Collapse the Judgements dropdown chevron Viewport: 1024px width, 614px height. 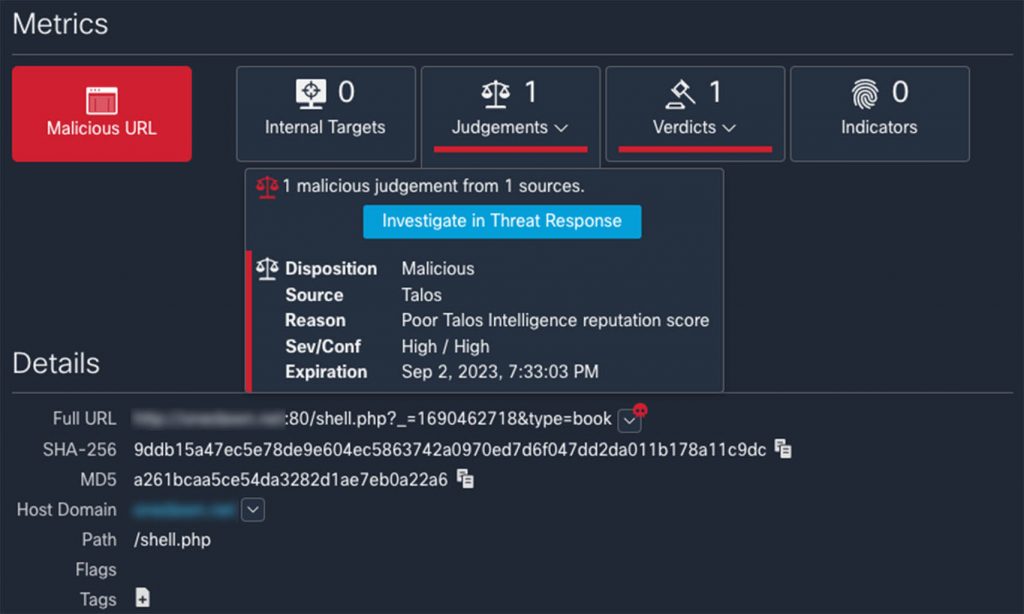tap(561, 128)
